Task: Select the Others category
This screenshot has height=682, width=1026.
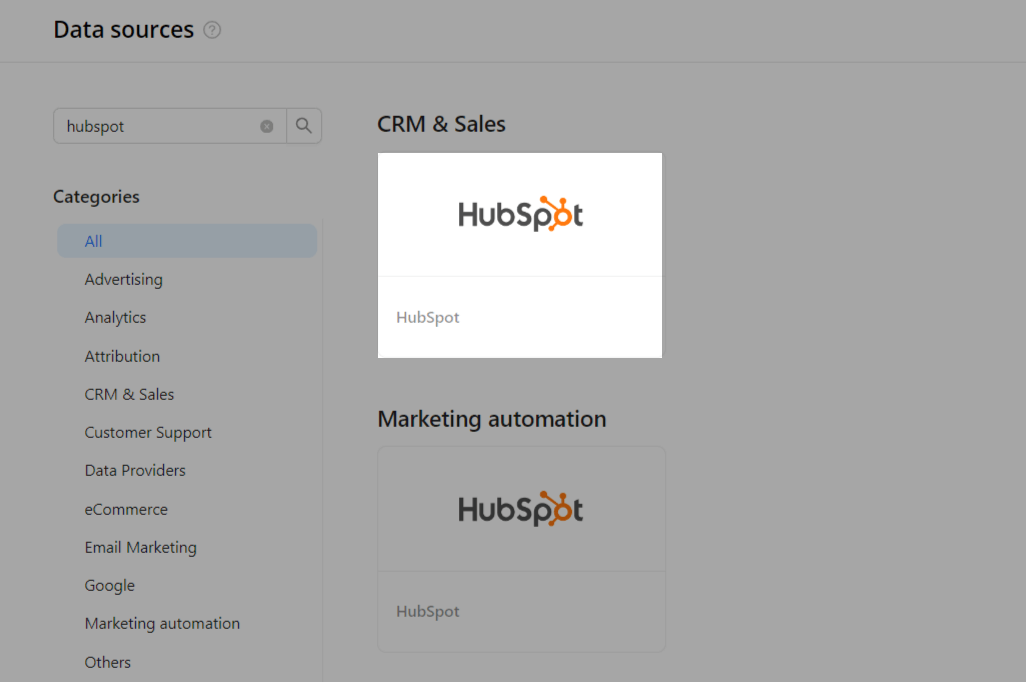Action: [108, 662]
